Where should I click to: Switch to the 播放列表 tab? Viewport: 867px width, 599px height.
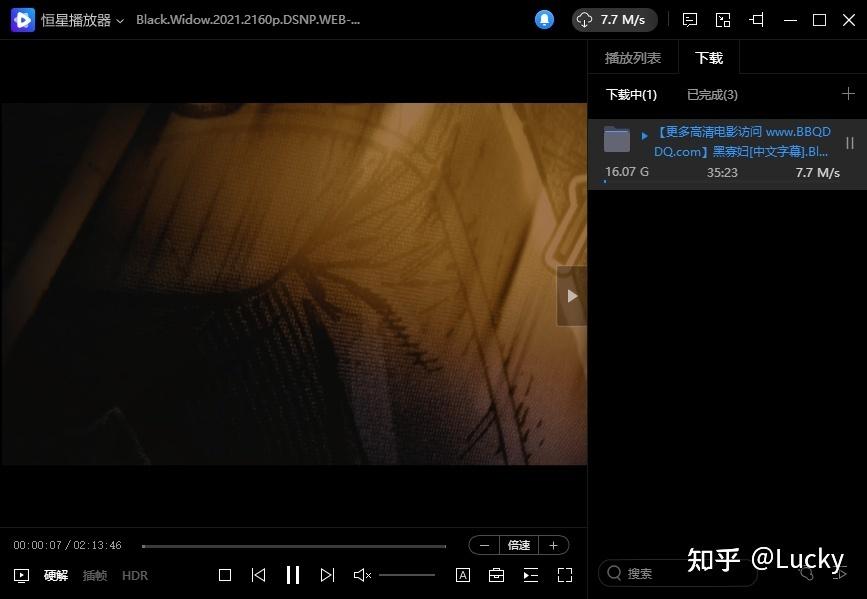click(633, 58)
